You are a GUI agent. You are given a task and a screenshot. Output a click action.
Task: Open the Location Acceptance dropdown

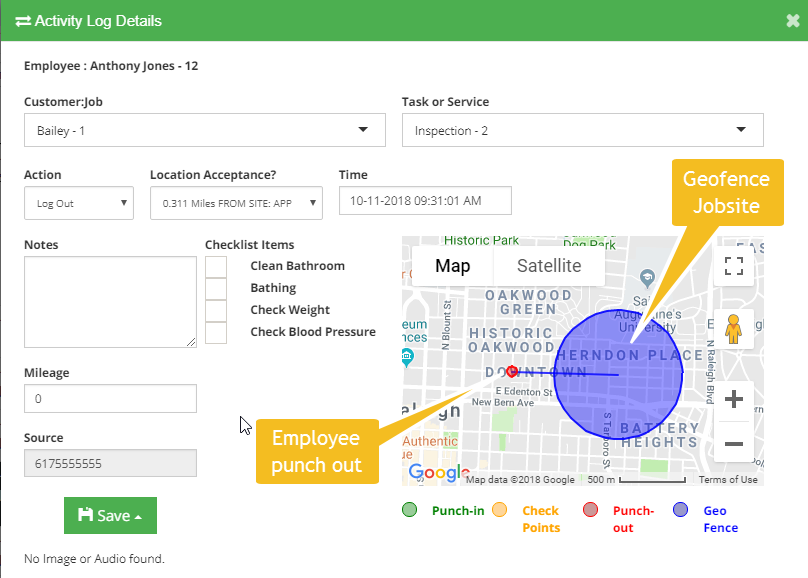click(237, 203)
